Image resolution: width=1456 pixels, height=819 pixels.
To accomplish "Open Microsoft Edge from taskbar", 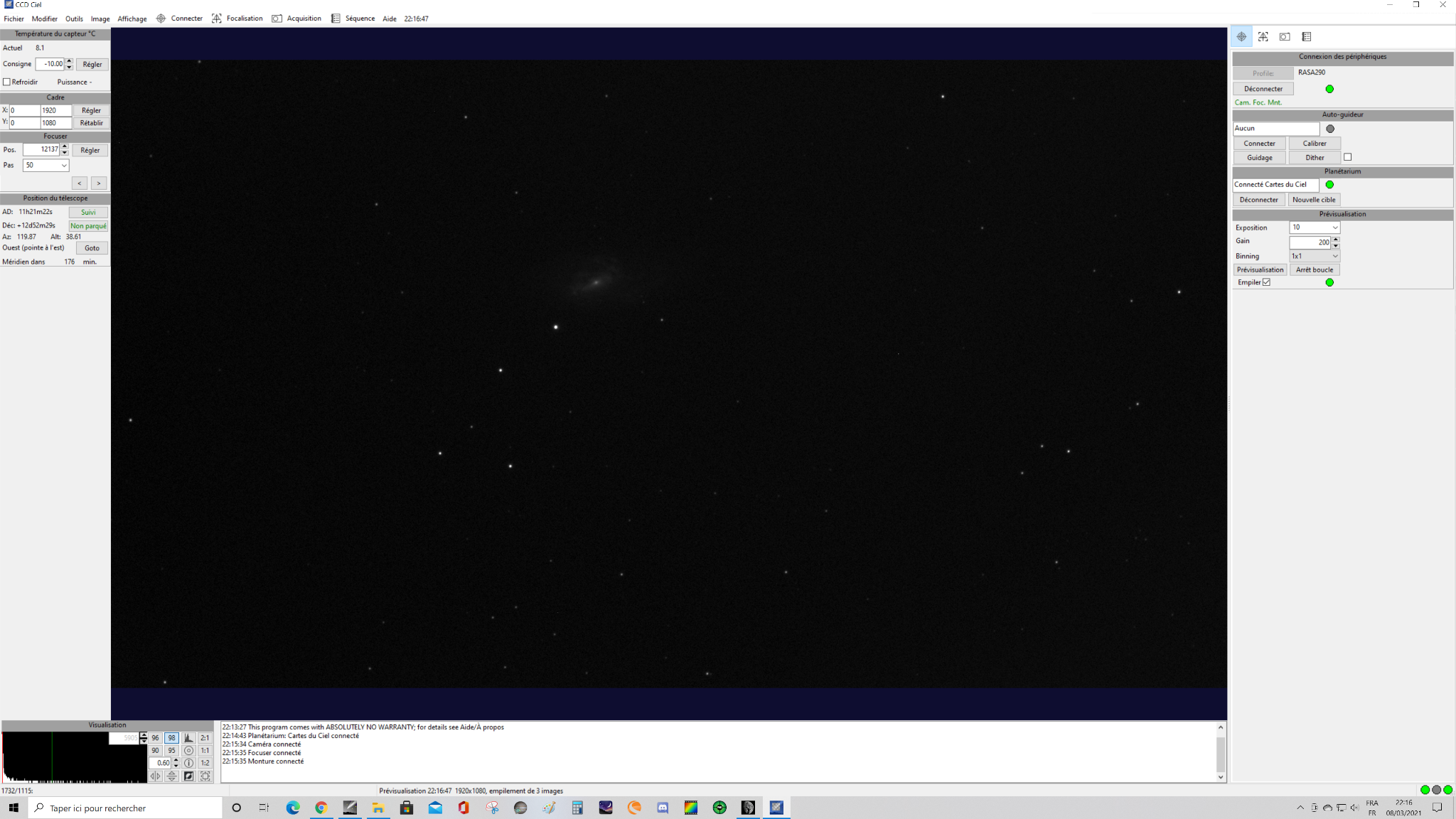I will tap(293, 808).
